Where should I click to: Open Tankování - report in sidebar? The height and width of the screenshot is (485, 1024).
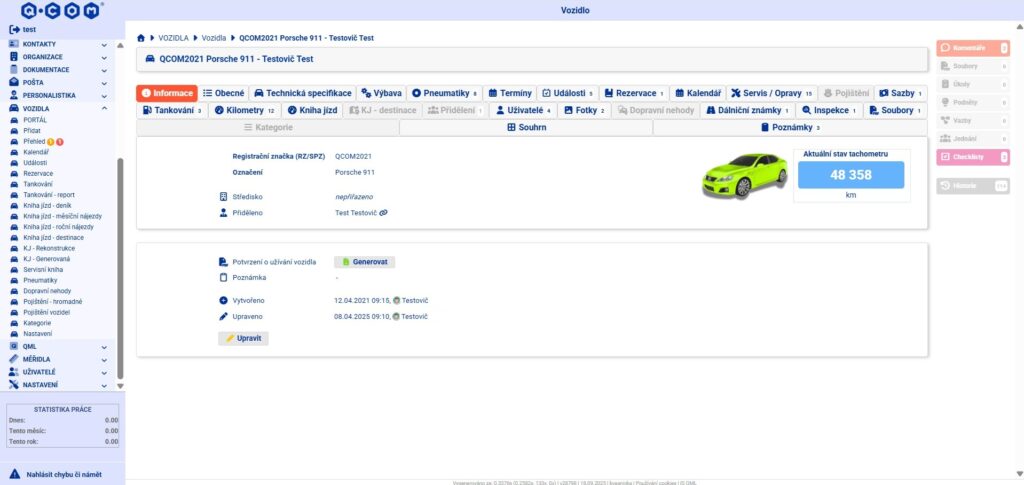(49, 195)
